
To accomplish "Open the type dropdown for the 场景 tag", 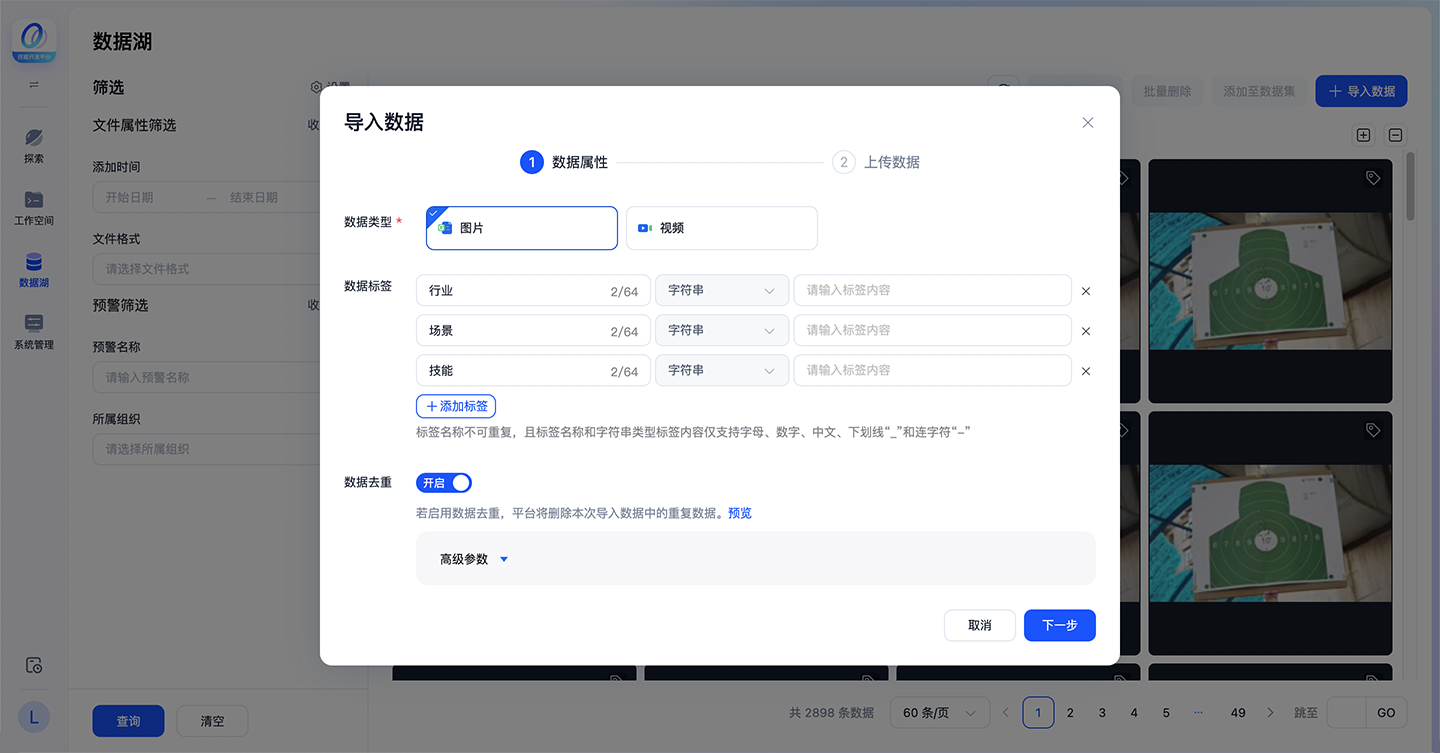I will point(722,330).
